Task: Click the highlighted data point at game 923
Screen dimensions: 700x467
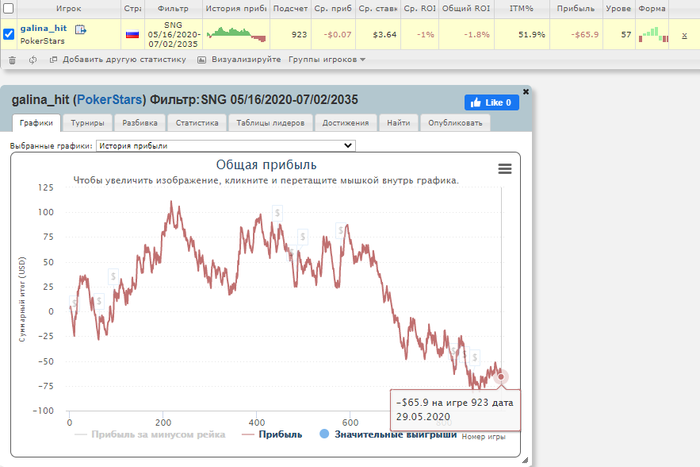Action: click(501, 377)
